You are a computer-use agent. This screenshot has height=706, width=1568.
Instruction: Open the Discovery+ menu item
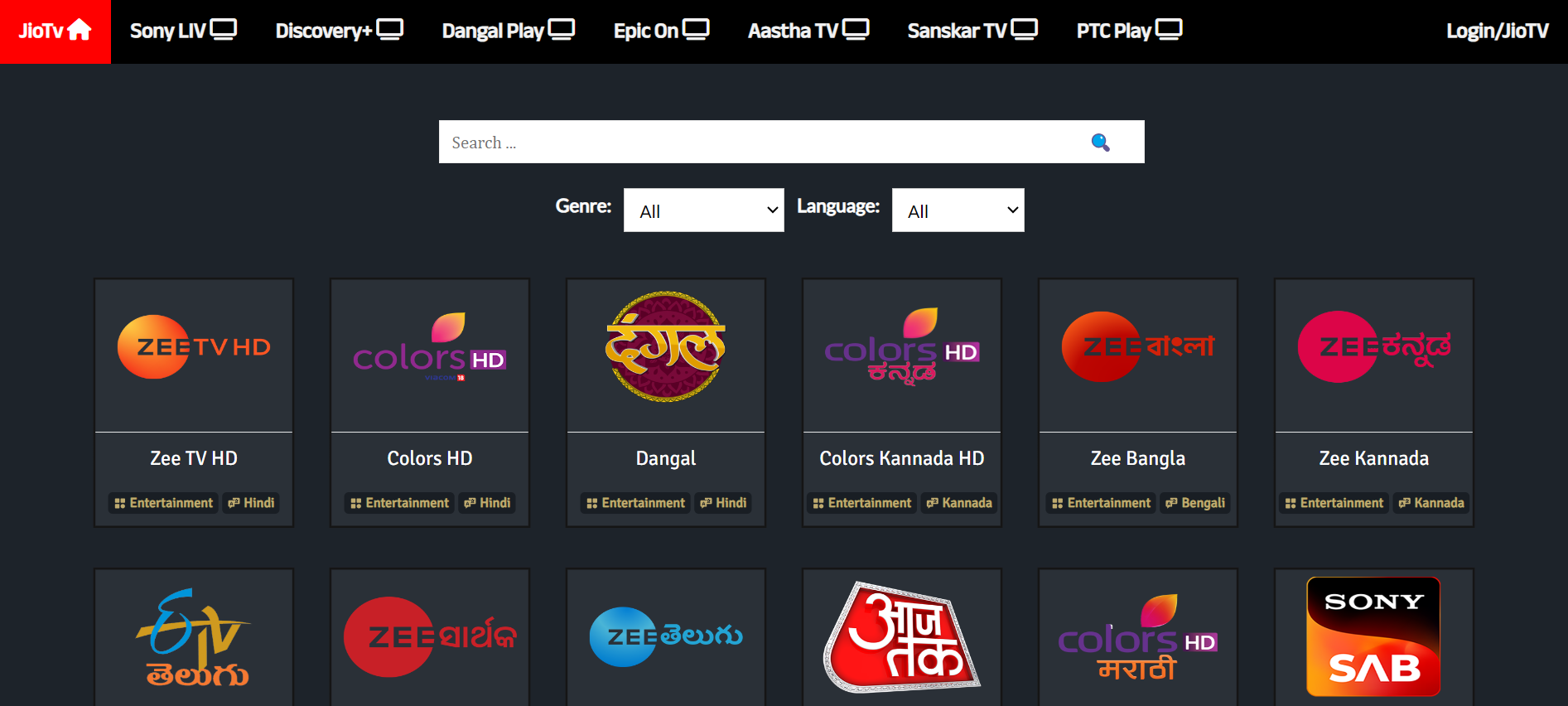[x=339, y=31]
